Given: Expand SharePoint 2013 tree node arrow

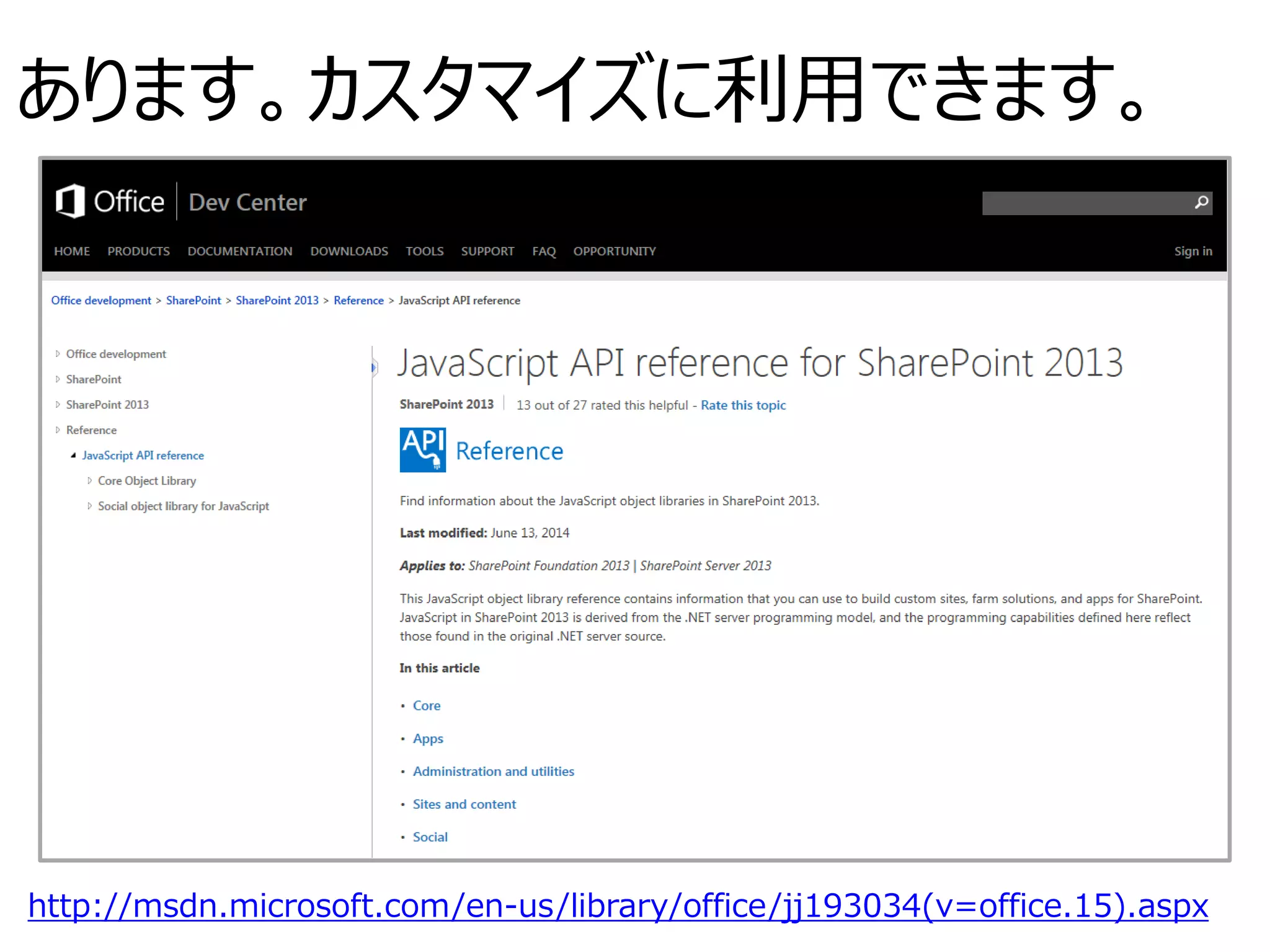Looking at the screenshot, I should click(x=58, y=405).
